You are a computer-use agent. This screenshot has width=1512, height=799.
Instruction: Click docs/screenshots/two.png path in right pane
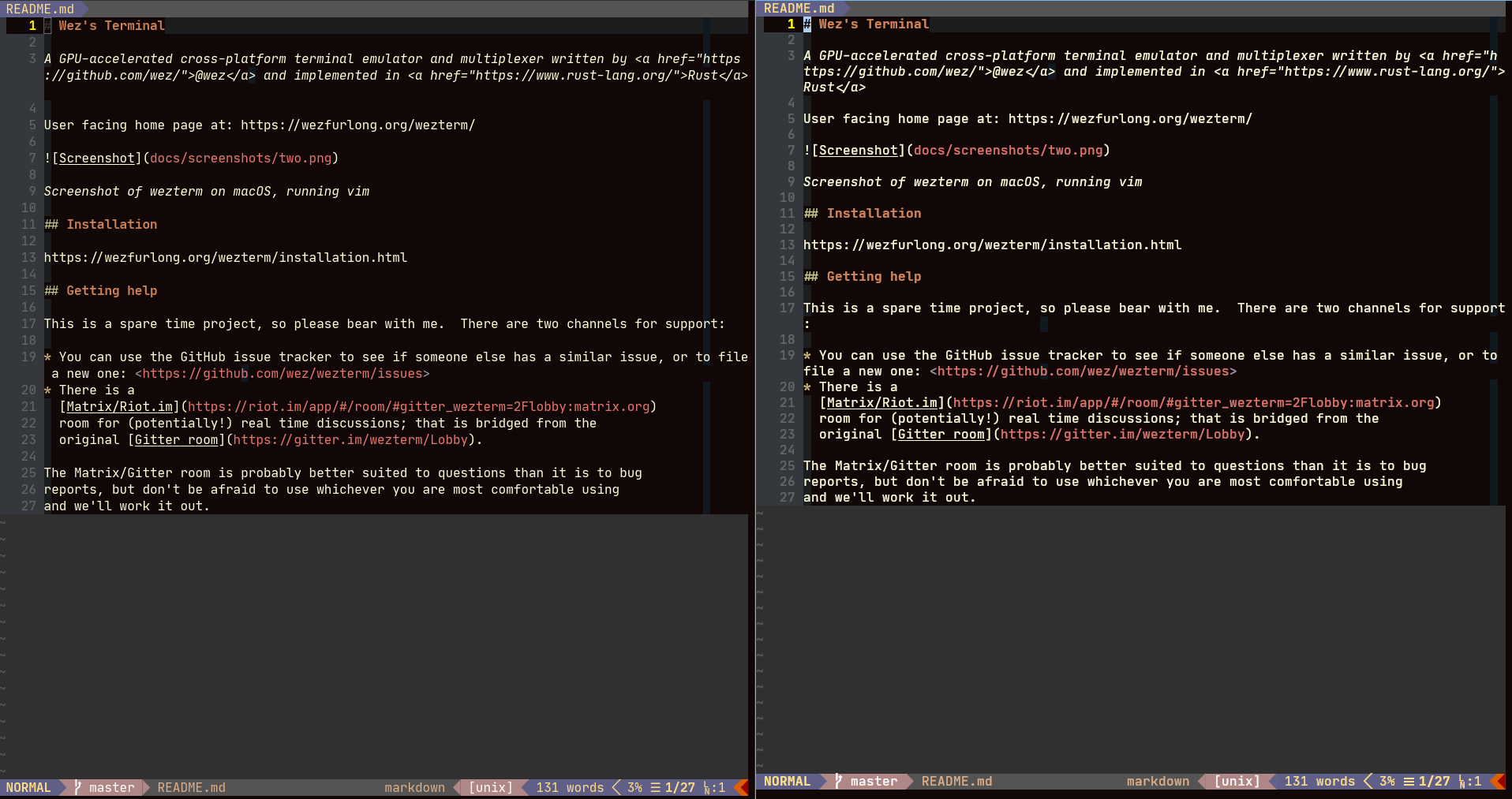click(1009, 150)
